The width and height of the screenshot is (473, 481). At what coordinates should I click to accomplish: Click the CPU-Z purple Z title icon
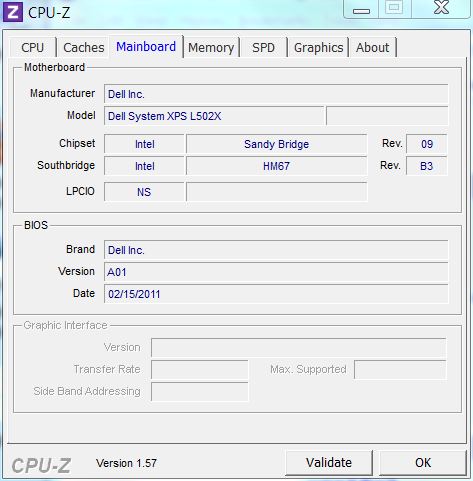click(13, 12)
